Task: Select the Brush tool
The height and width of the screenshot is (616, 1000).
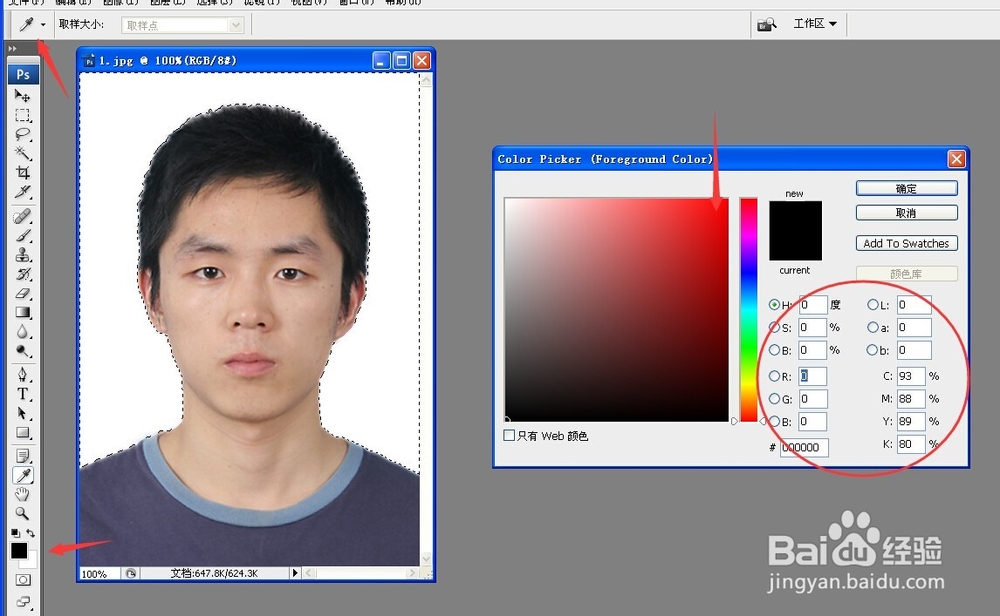Action: tap(22, 236)
